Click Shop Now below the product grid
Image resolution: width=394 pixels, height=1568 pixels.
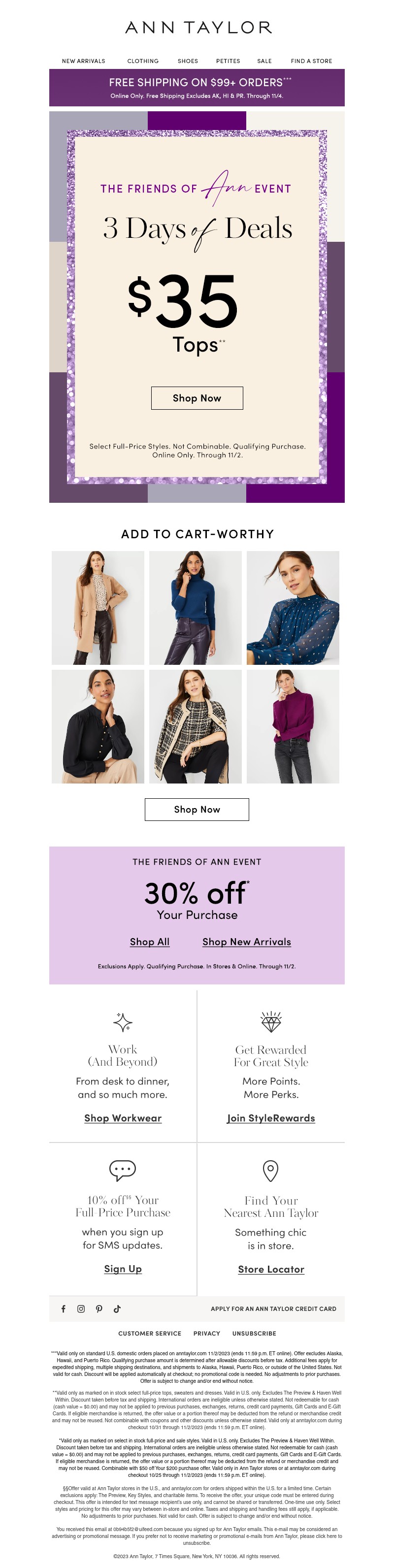coord(197,810)
